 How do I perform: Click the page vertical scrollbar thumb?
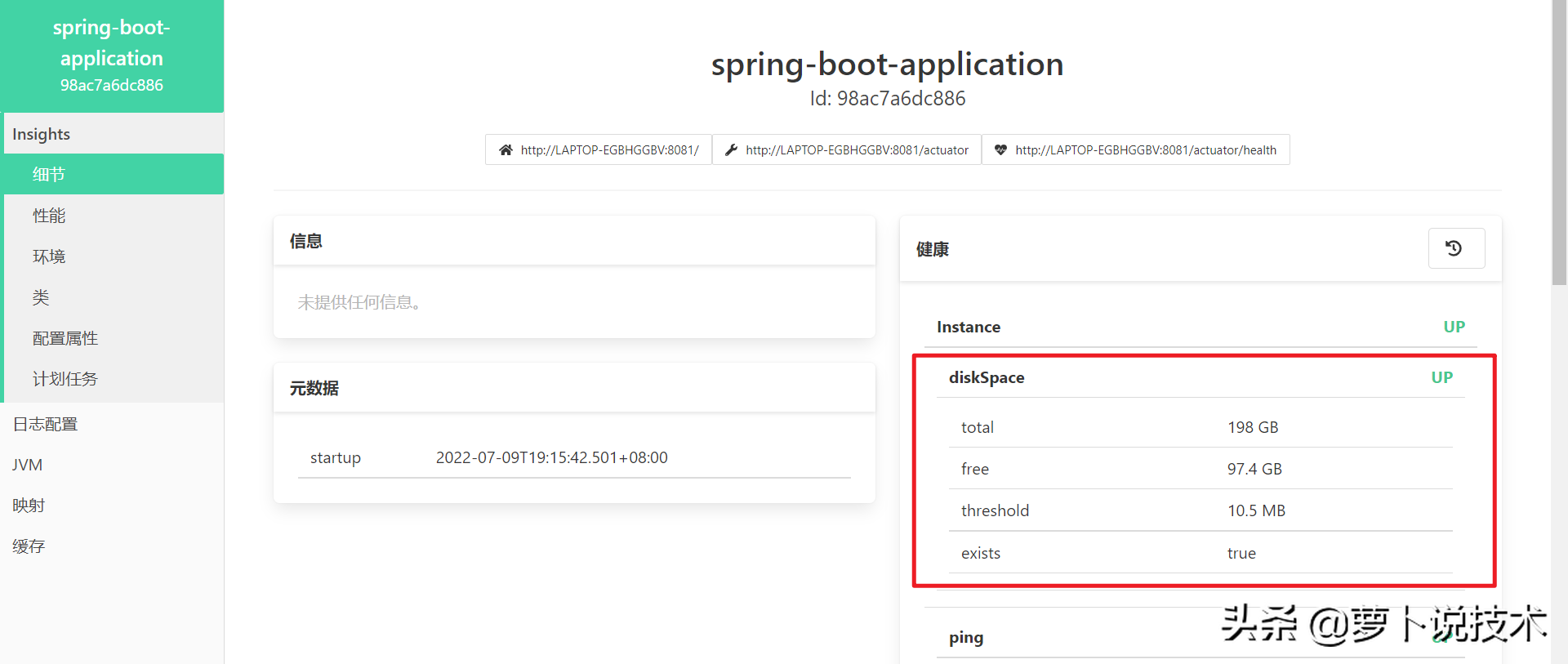(1560, 142)
